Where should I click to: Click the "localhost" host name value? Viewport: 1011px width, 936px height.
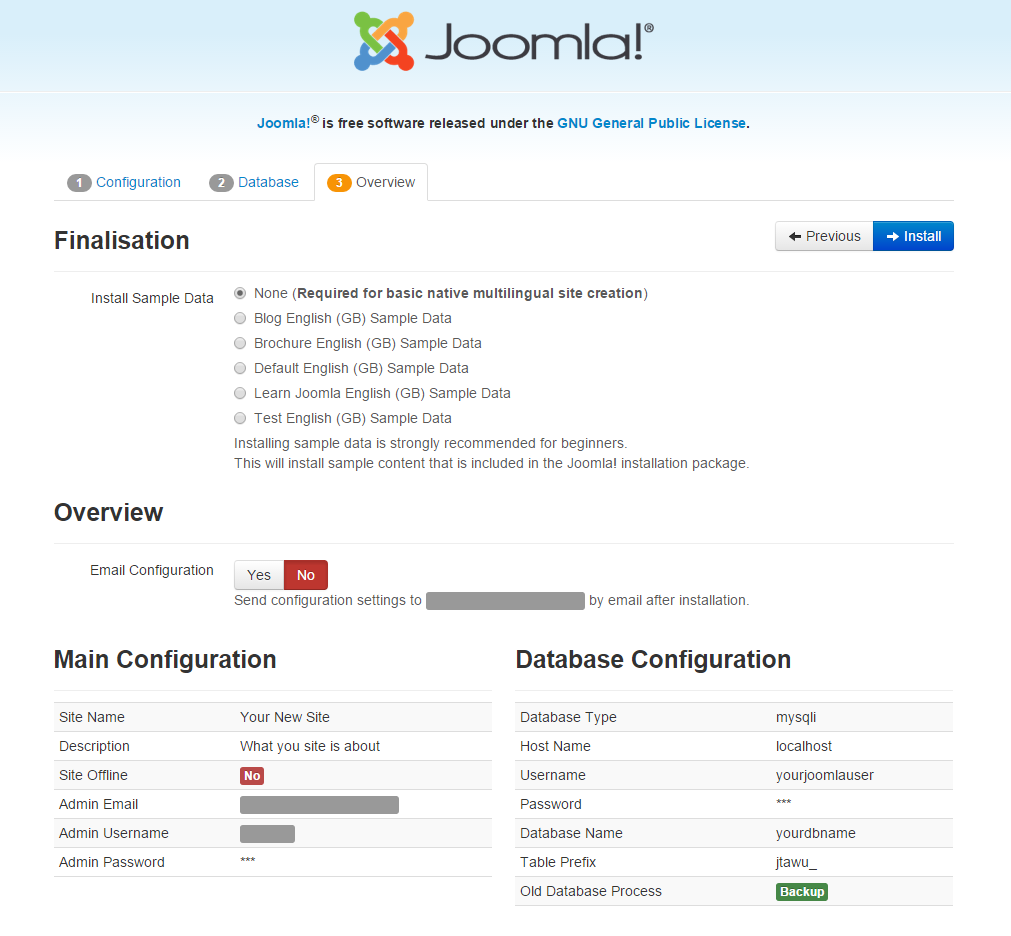pos(803,746)
